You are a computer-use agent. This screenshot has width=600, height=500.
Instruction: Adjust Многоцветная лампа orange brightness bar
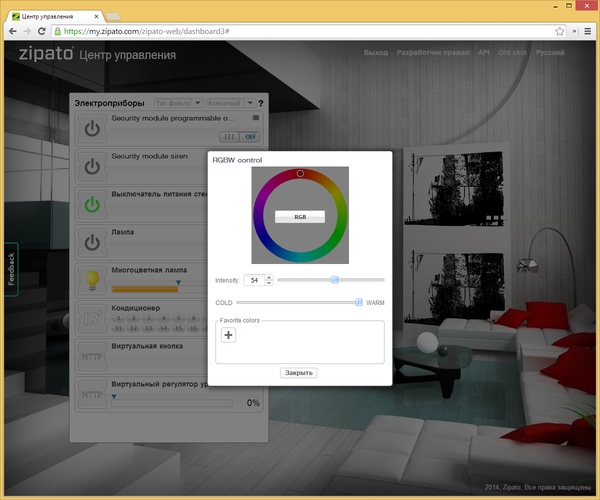pos(145,289)
